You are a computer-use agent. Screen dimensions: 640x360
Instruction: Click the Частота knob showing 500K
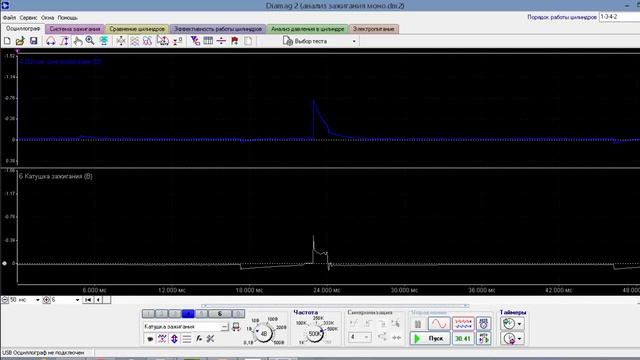point(315,334)
